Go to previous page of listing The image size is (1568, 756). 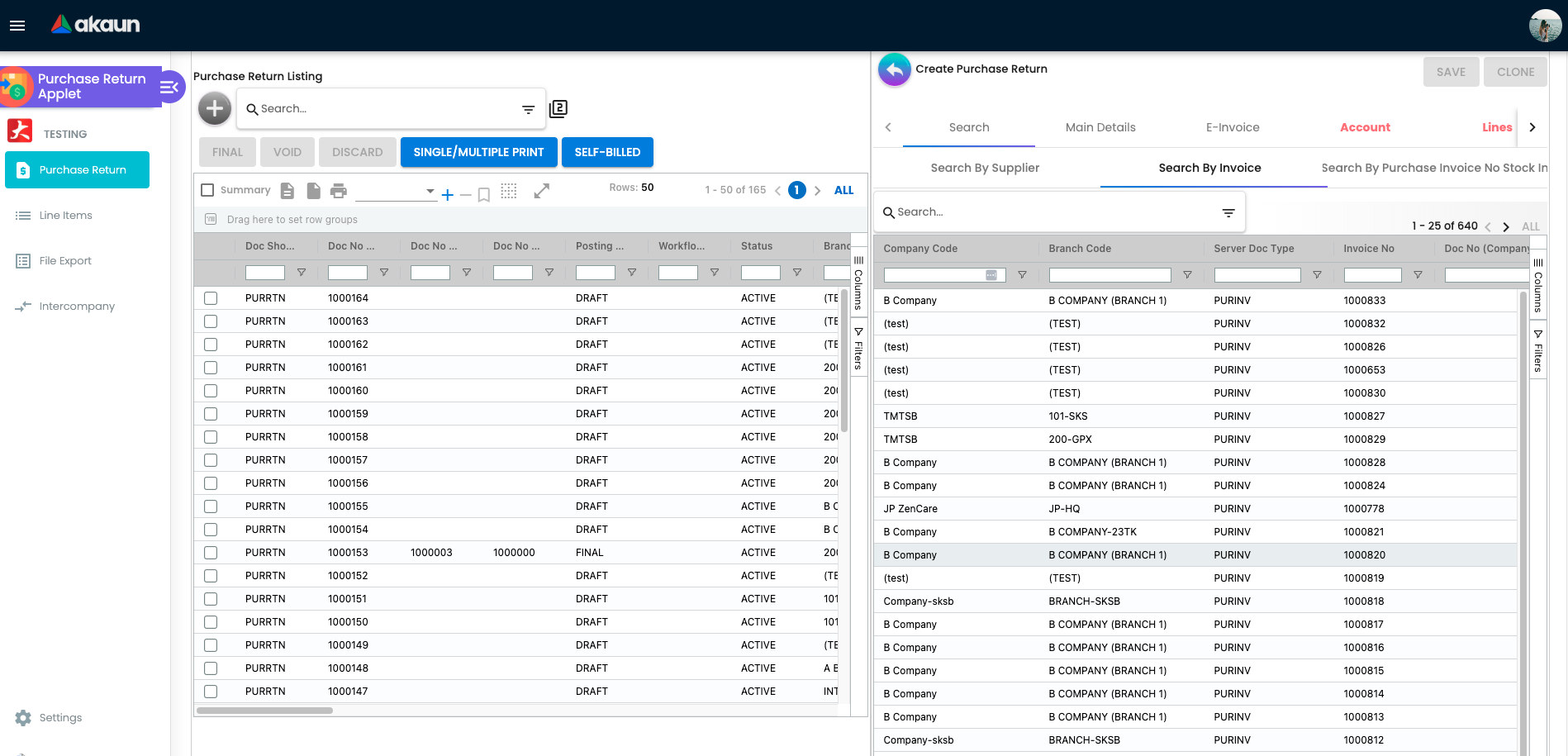[x=777, y=191]
